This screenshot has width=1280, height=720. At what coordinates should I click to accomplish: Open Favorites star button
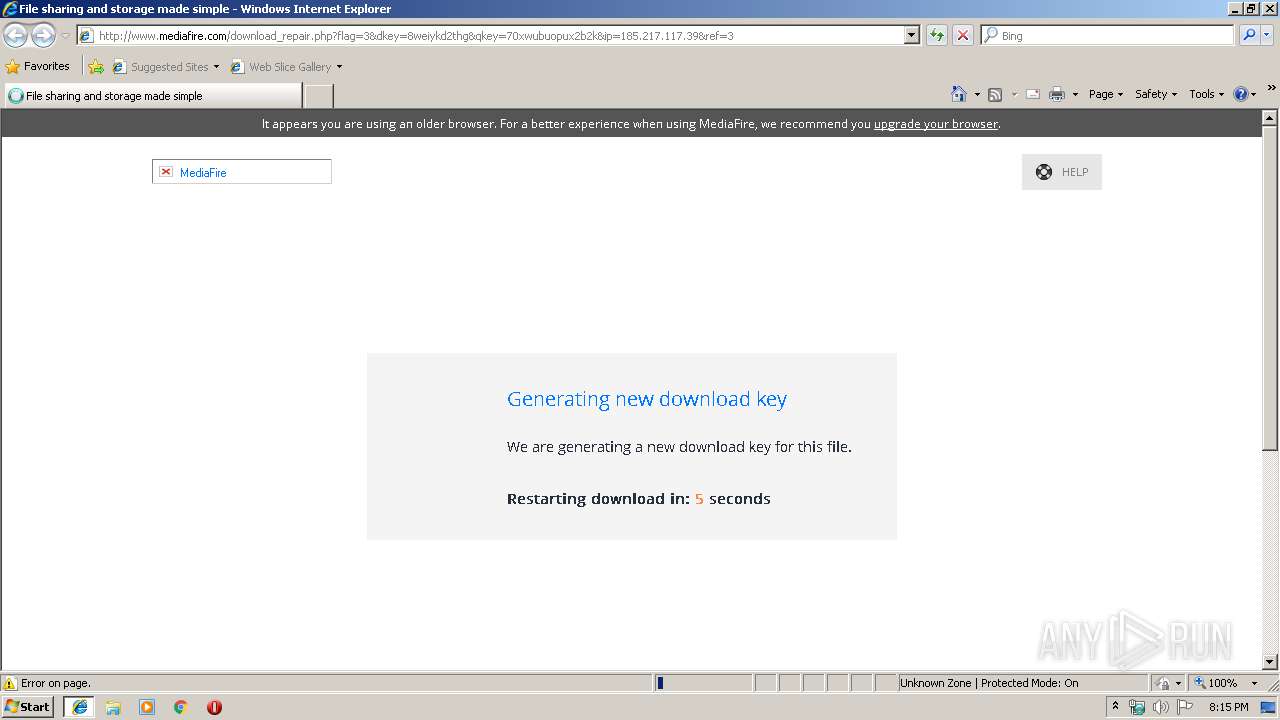[x=38, y=67]
